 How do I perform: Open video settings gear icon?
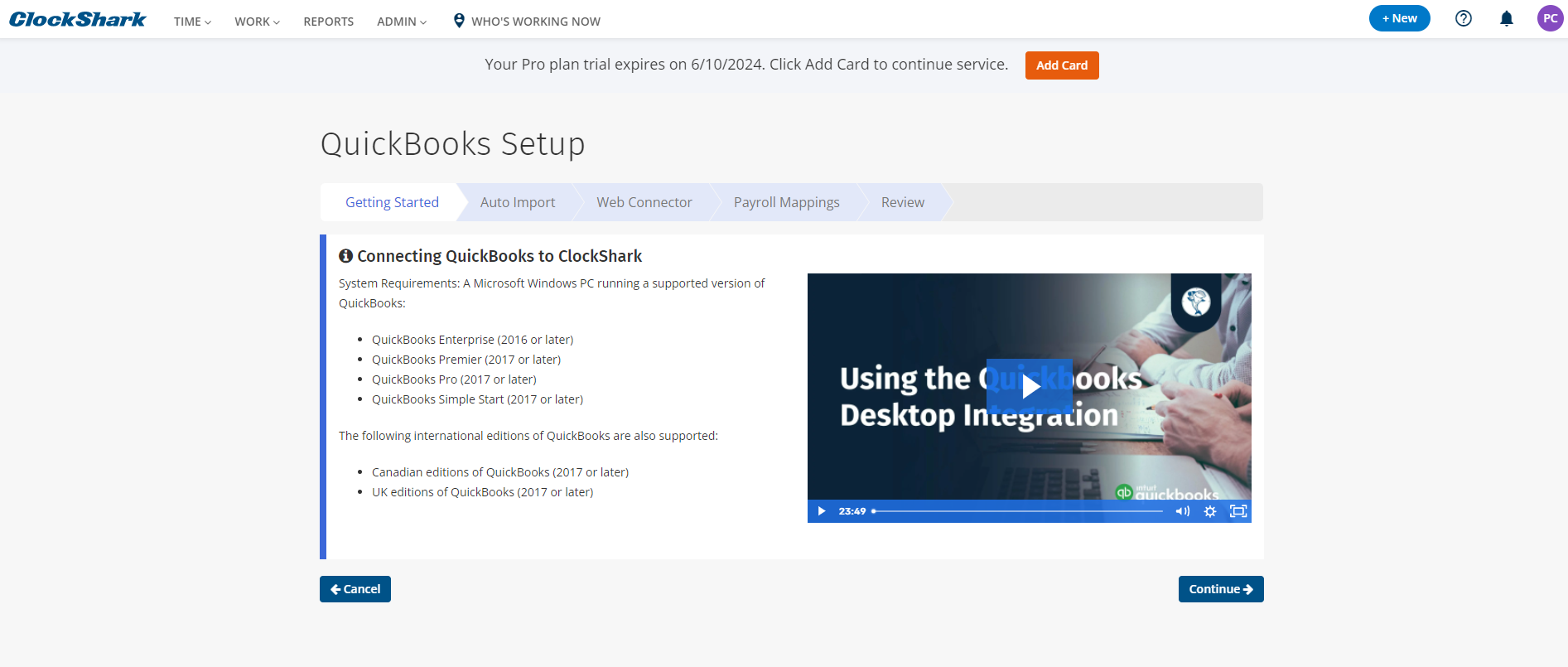coord(1210,511)
